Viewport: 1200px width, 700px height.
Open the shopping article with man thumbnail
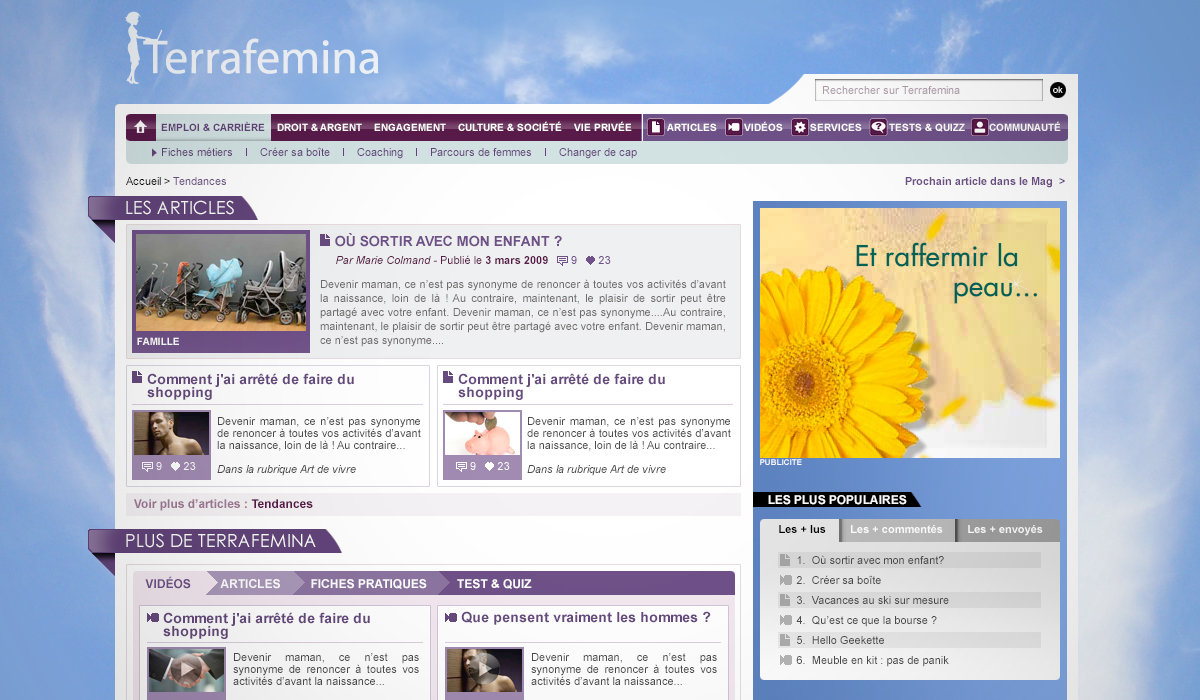point(251,386)
